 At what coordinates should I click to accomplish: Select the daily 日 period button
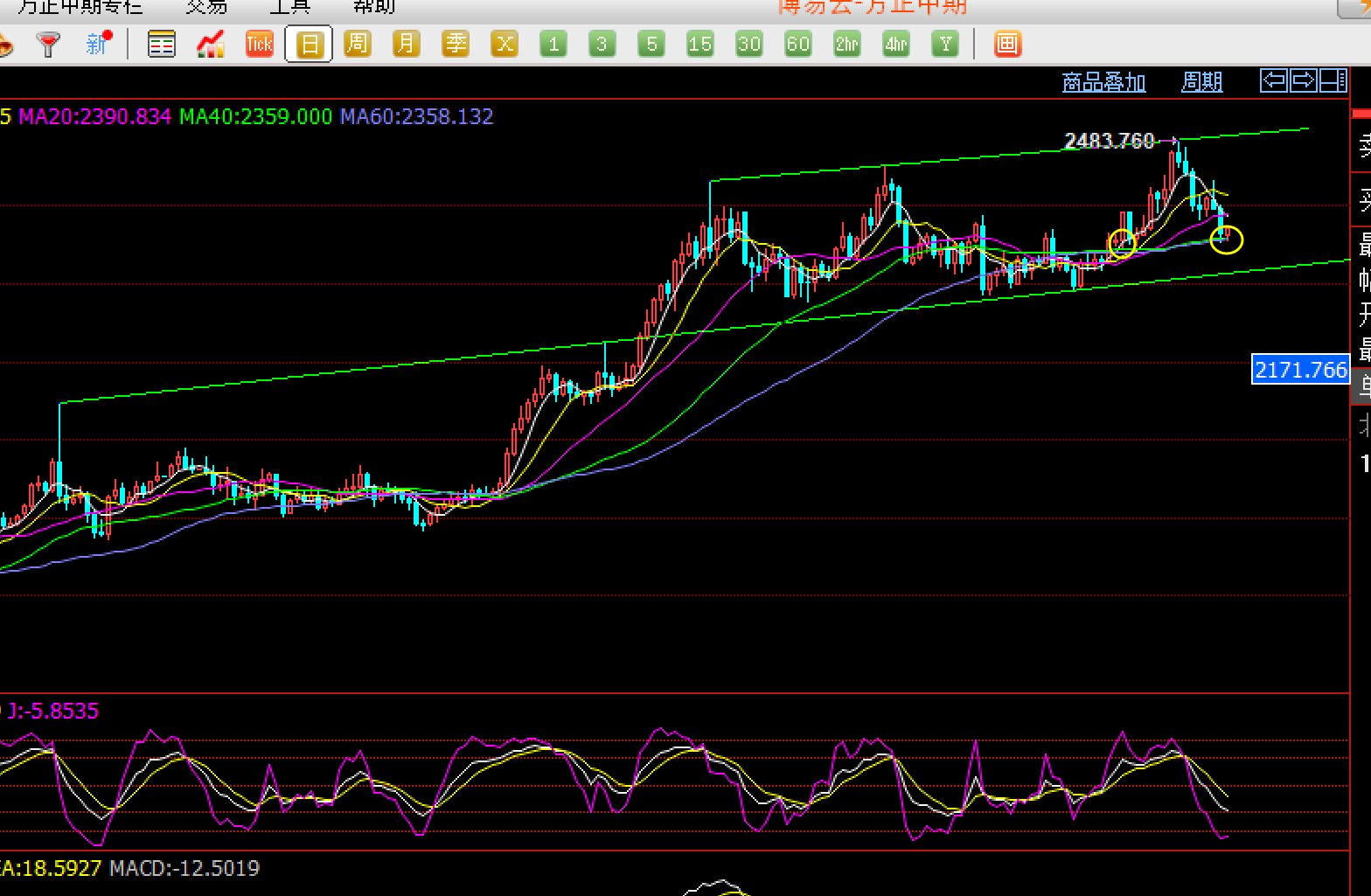(x=309, y=44)
